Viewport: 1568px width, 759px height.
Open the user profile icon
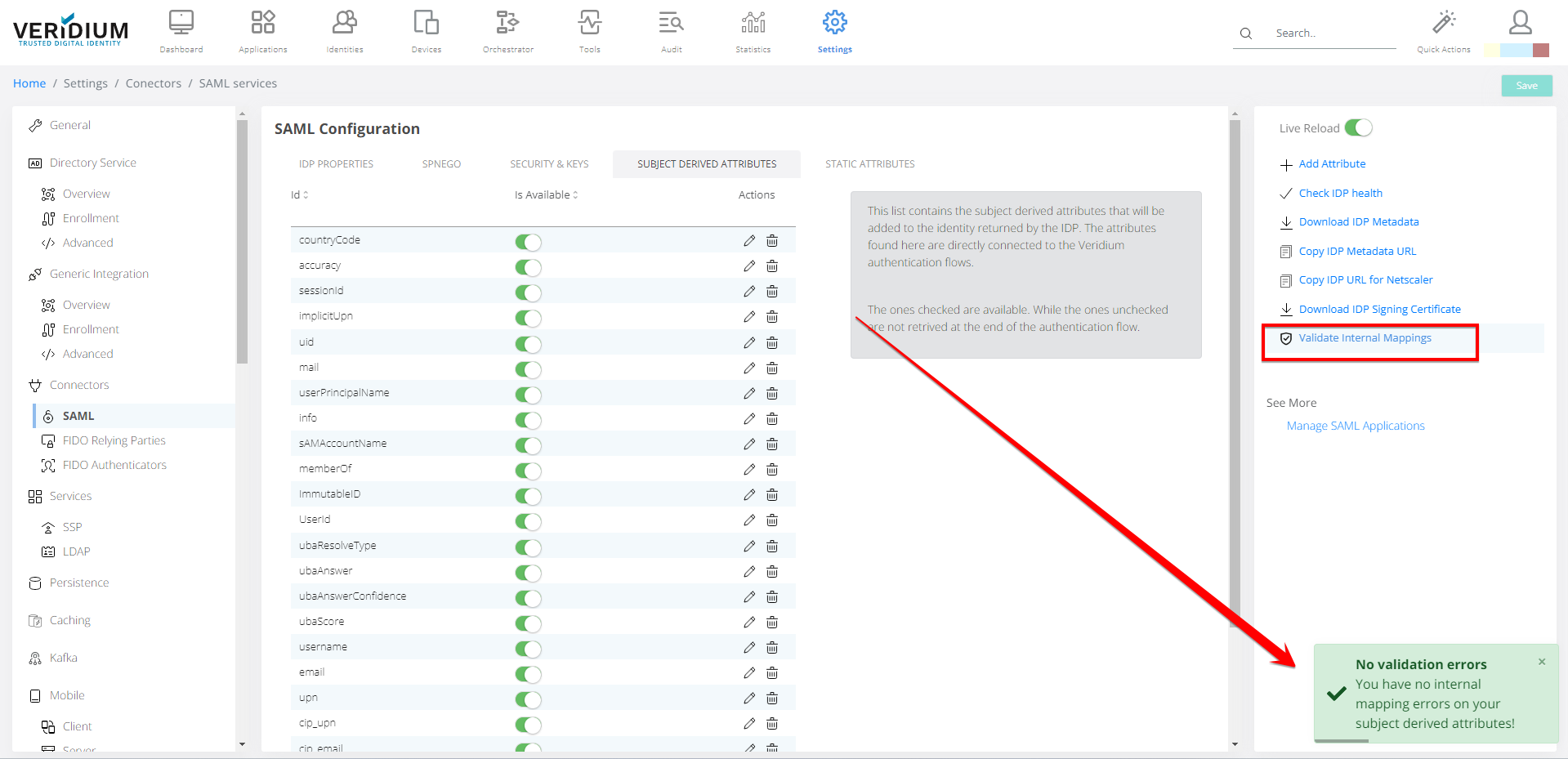pyautogui.click(x=1520, y=22)
